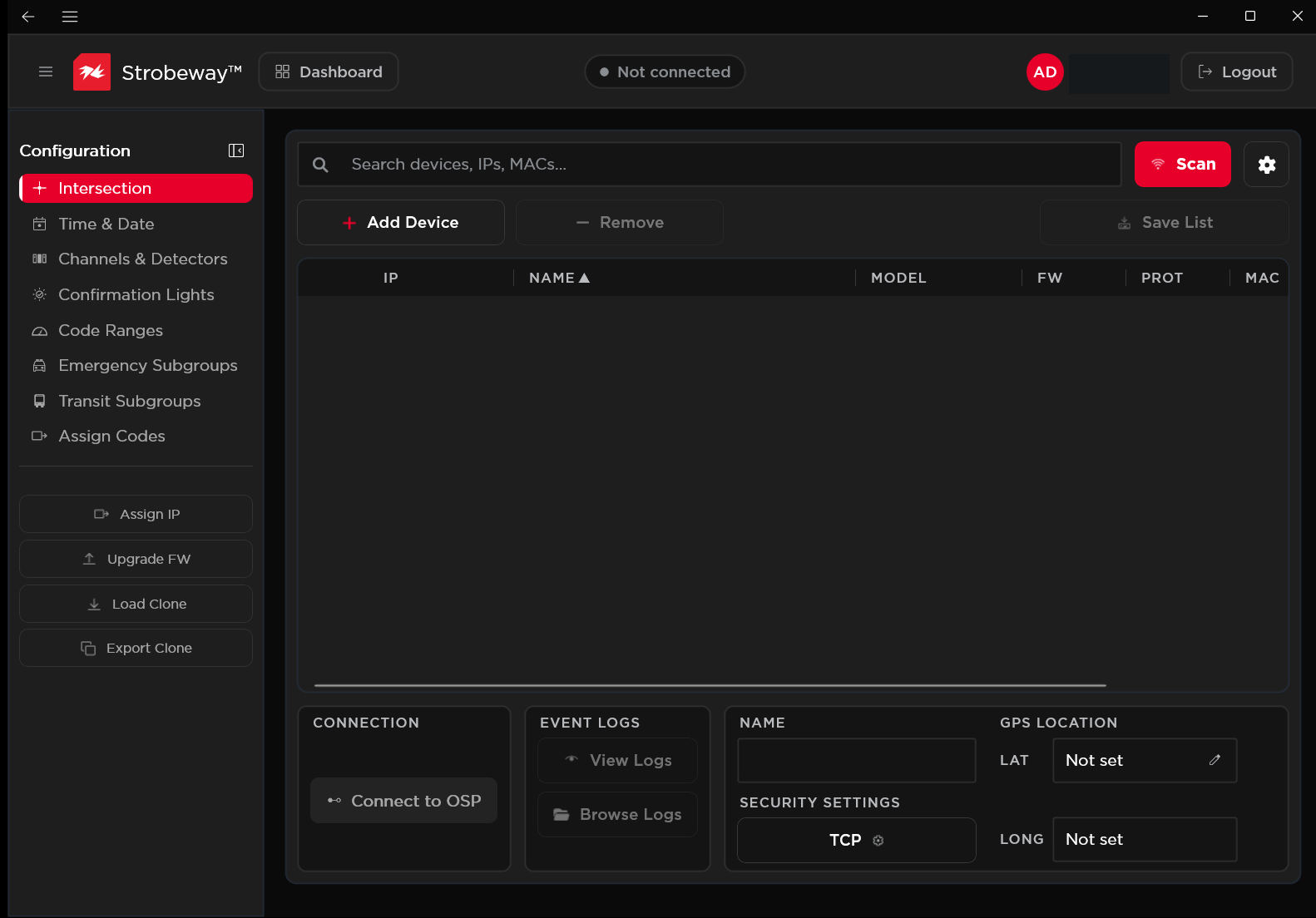Click the gear icon beside TCP
Screen dimensions: 1316x918
tap(878, 841)
